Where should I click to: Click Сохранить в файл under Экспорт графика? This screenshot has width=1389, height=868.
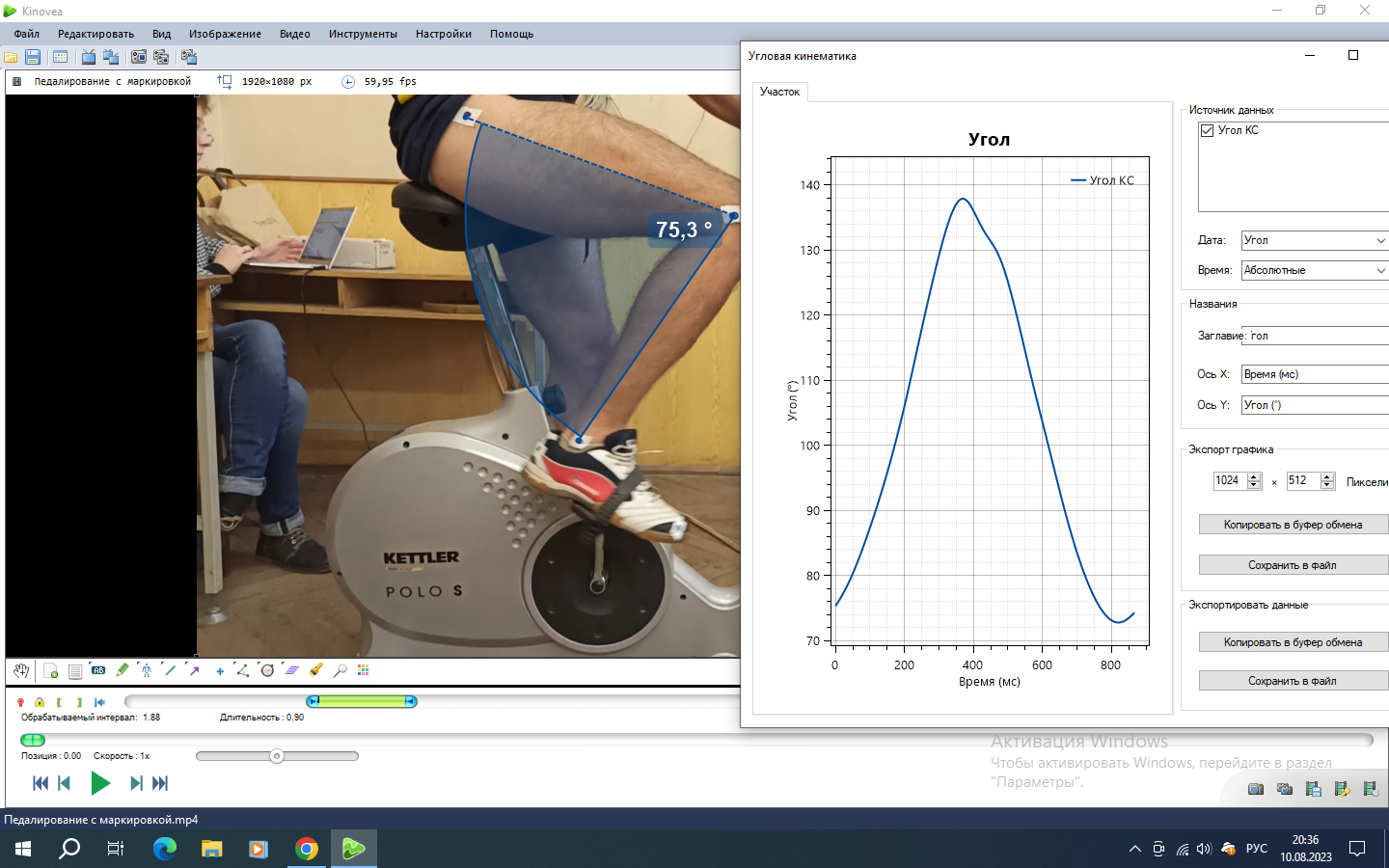[1293, 565]
